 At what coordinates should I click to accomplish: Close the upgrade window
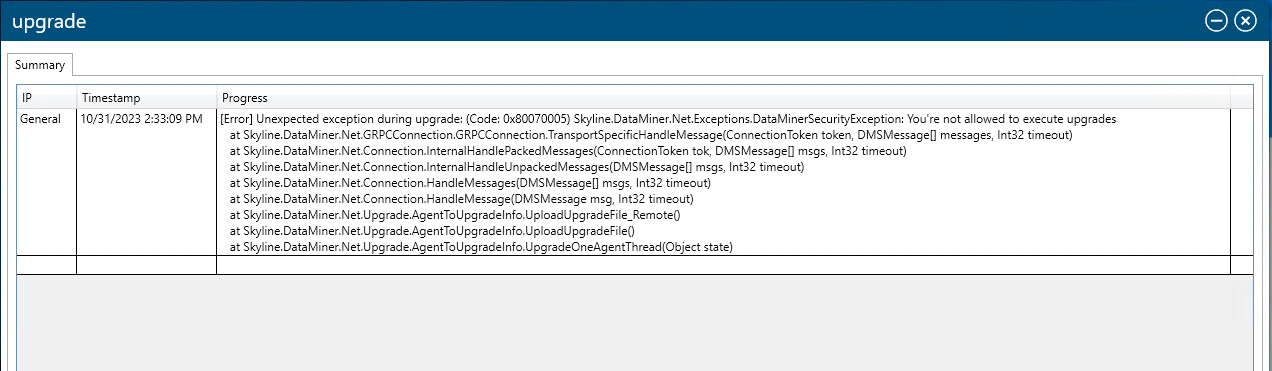click(1245, 21)
